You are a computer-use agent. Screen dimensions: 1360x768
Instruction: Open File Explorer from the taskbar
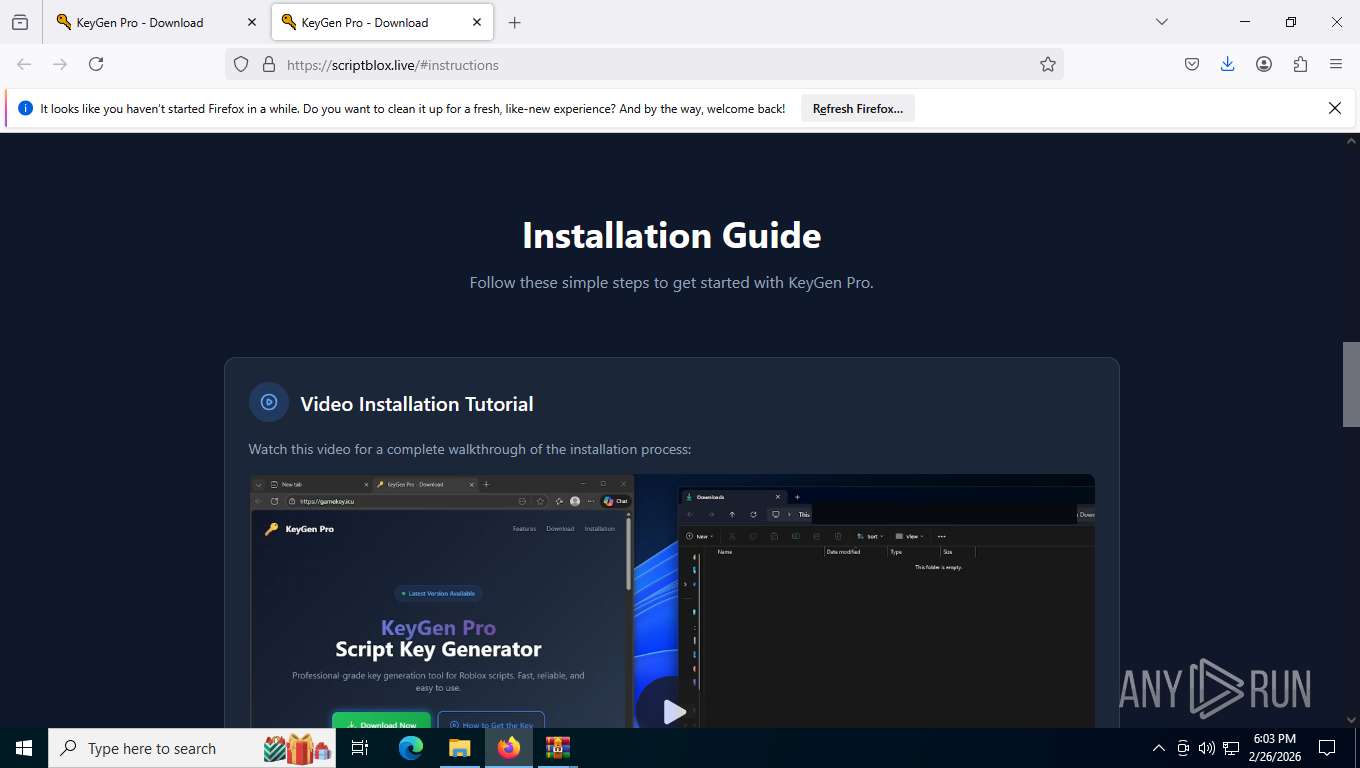pos(459,748)
